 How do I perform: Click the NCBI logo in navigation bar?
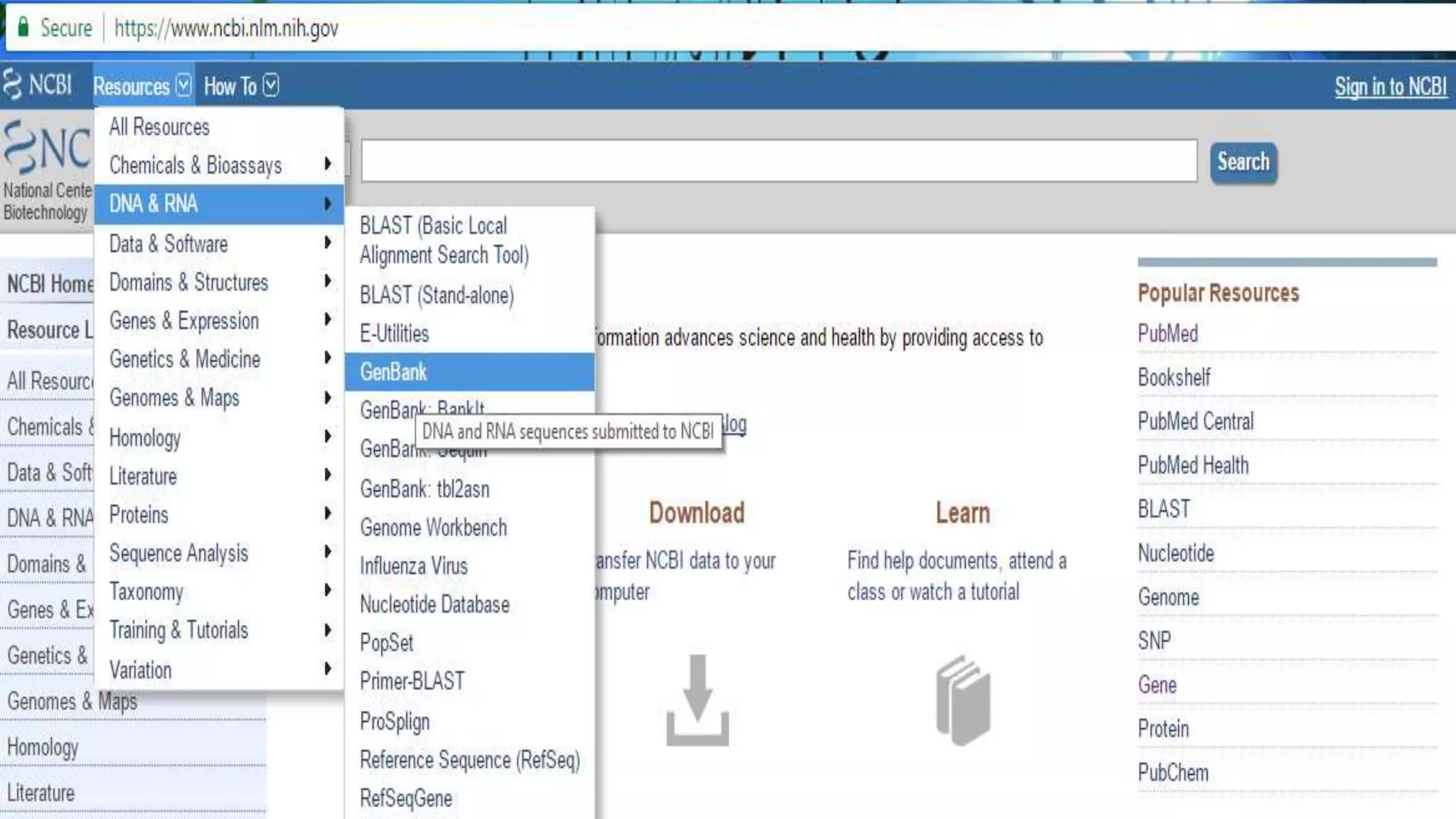pos(38,85)
